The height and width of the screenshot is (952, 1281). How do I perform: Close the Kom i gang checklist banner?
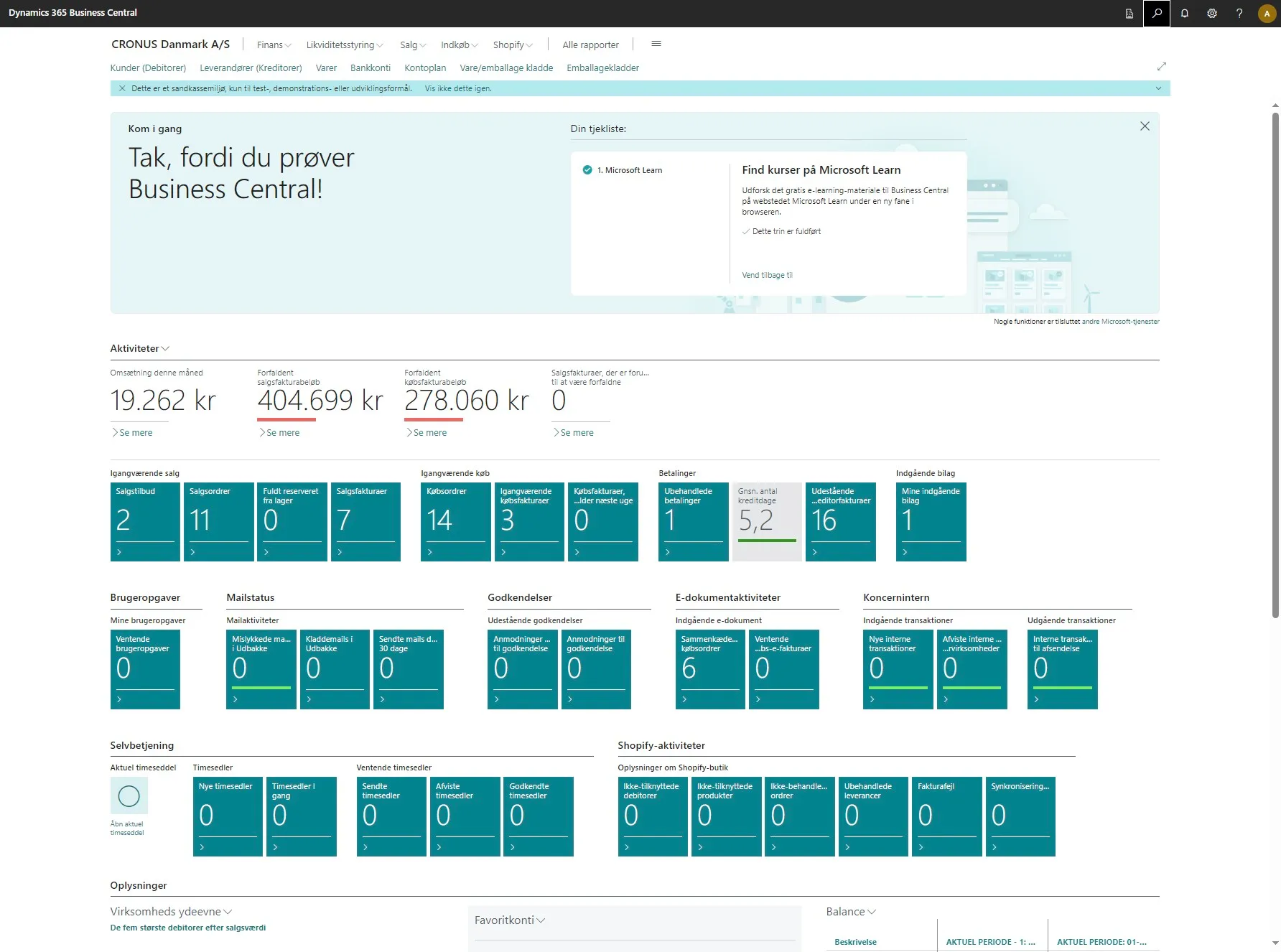click(x=1145, y=126)
